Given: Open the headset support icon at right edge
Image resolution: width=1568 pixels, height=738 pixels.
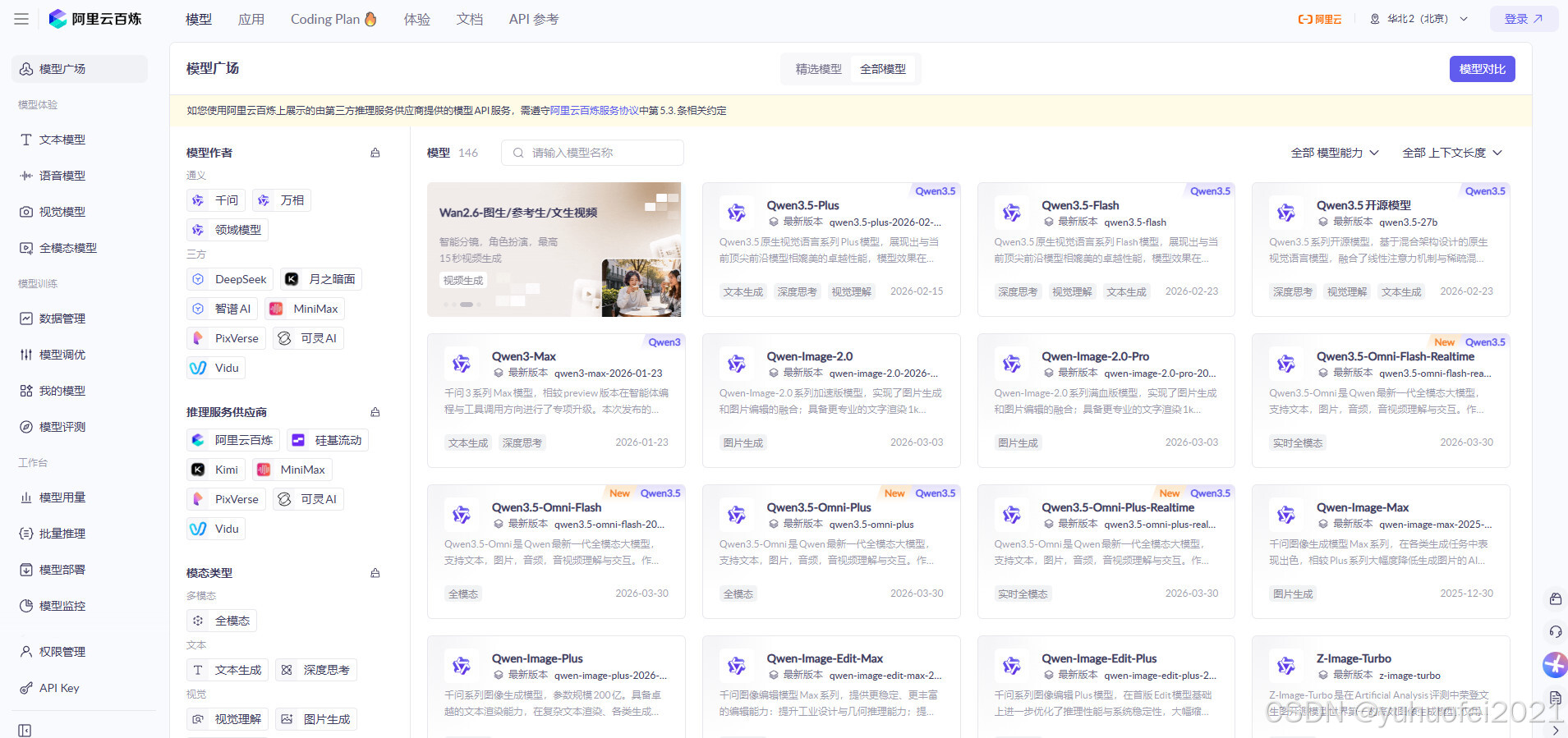Looking at the screenshot, I should click(1555, 631).
